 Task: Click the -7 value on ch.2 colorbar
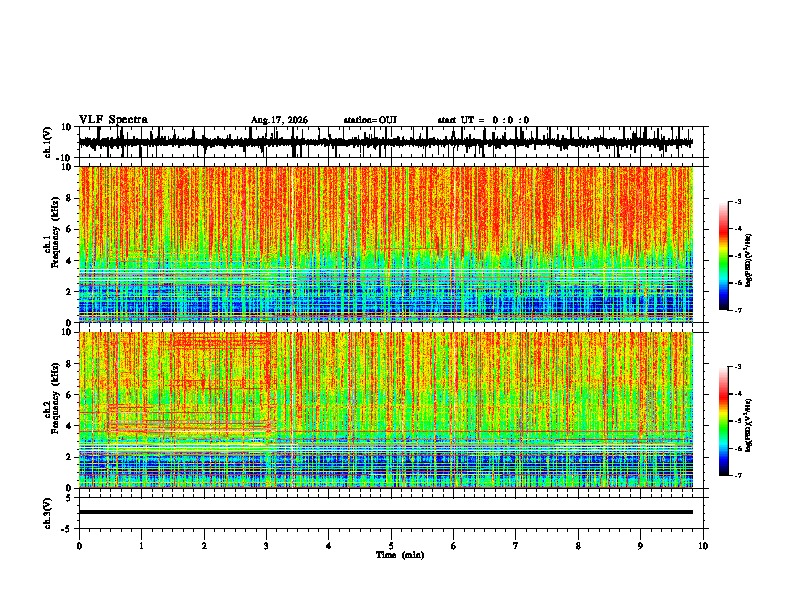pos(737,476)
